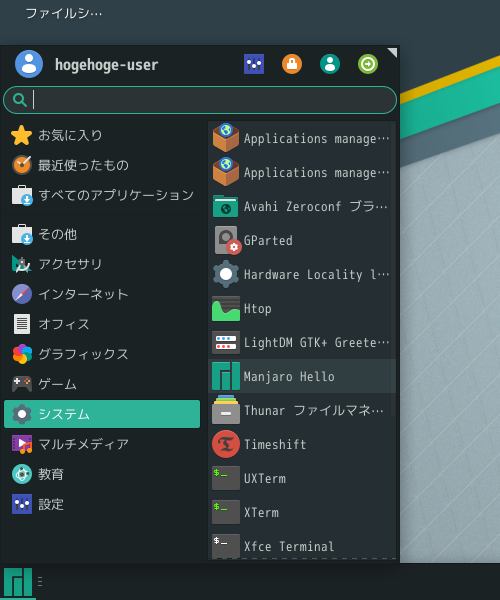Launch Htop
Viewport: 500px width, 600px height.
tap(302, 308)
